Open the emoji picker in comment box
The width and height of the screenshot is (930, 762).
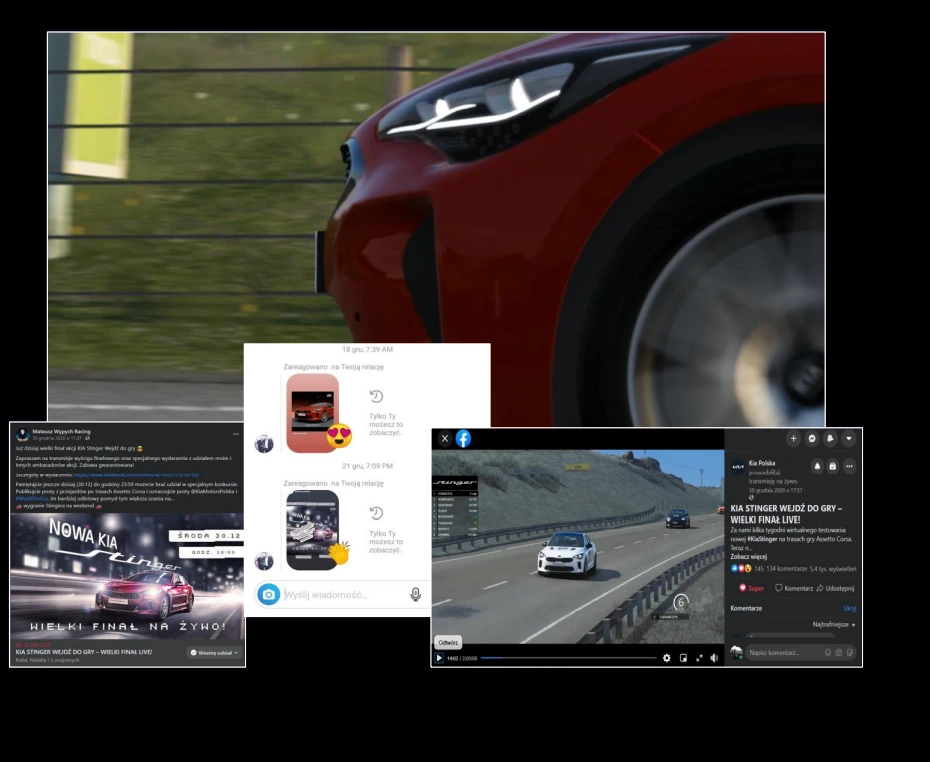828,653
